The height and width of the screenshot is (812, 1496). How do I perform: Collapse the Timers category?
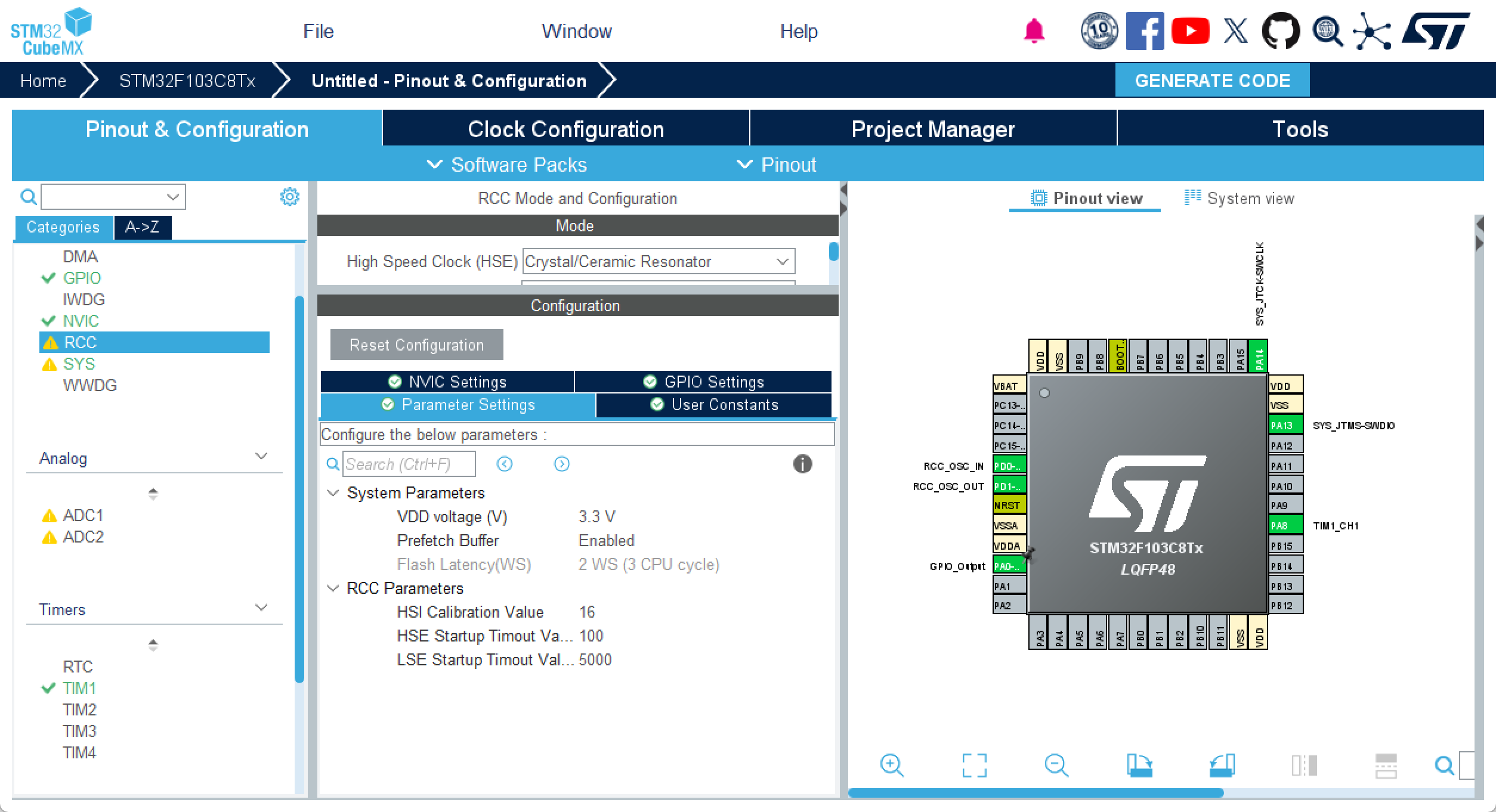coord(261,608)
